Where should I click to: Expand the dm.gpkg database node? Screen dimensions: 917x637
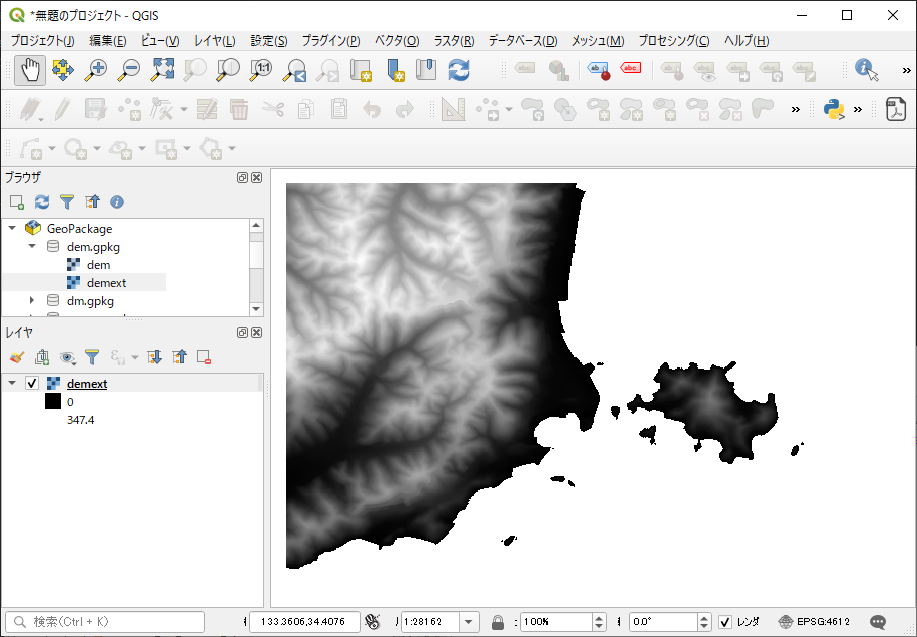32,300
